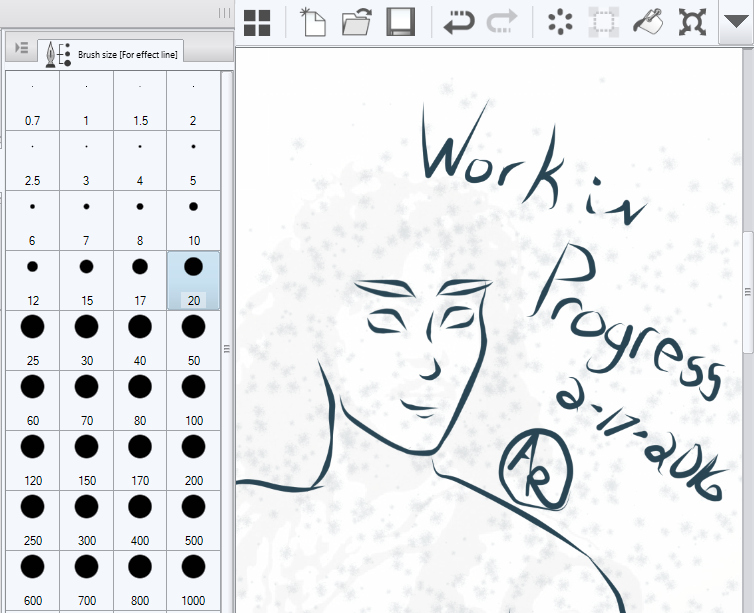
Task: Switch brush size to 100
Action: pos(193,401)
